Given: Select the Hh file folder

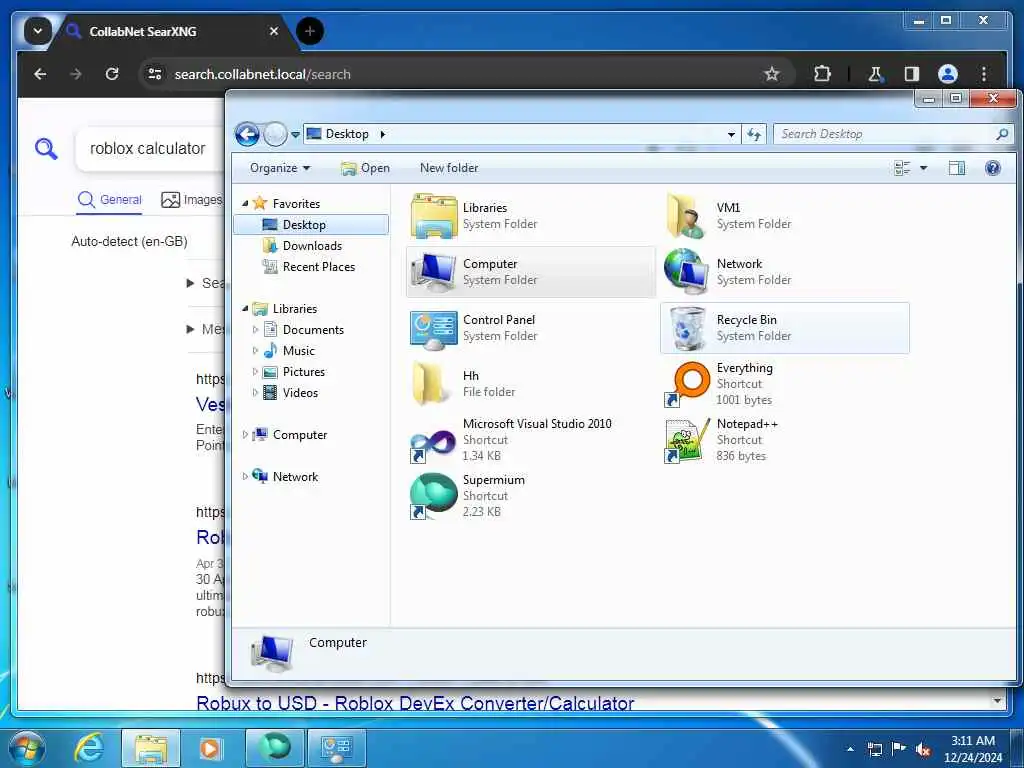Looking at the screenshot, I should pyautogui.click(x=430, y=384).
